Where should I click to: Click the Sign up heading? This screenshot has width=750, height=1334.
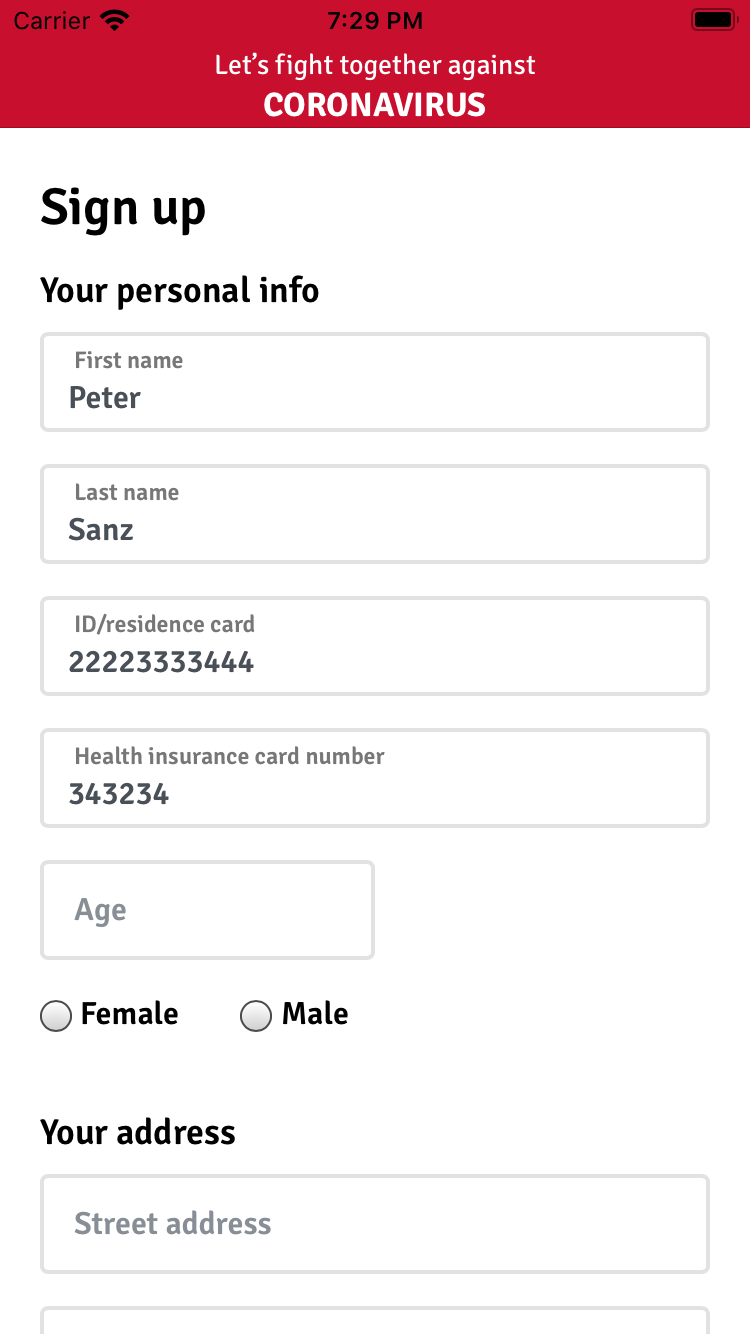[x=123, y=208]
